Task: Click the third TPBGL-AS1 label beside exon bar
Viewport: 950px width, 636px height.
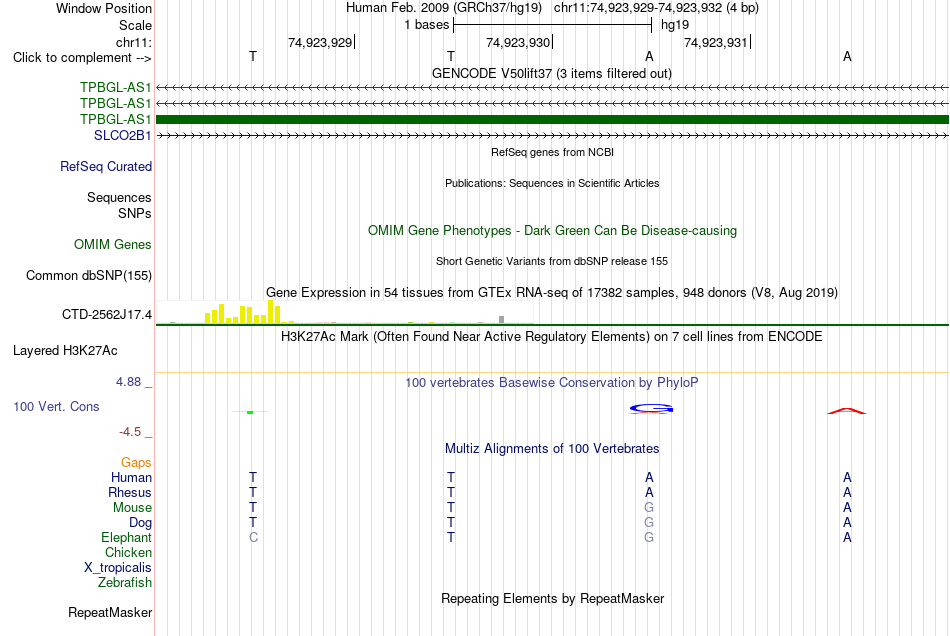Action: click(x=116, y=119)
